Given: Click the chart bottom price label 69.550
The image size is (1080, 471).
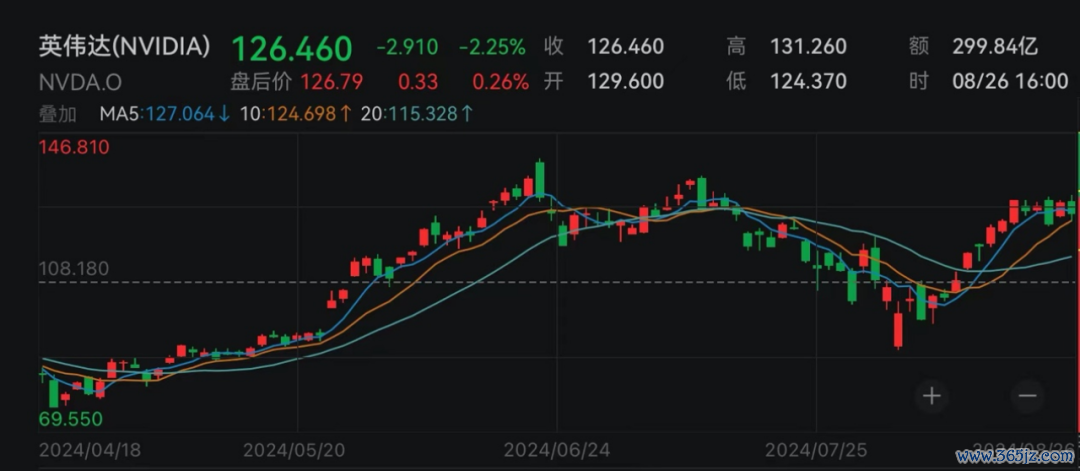Looking at the screenshot, I should point(71,419).
